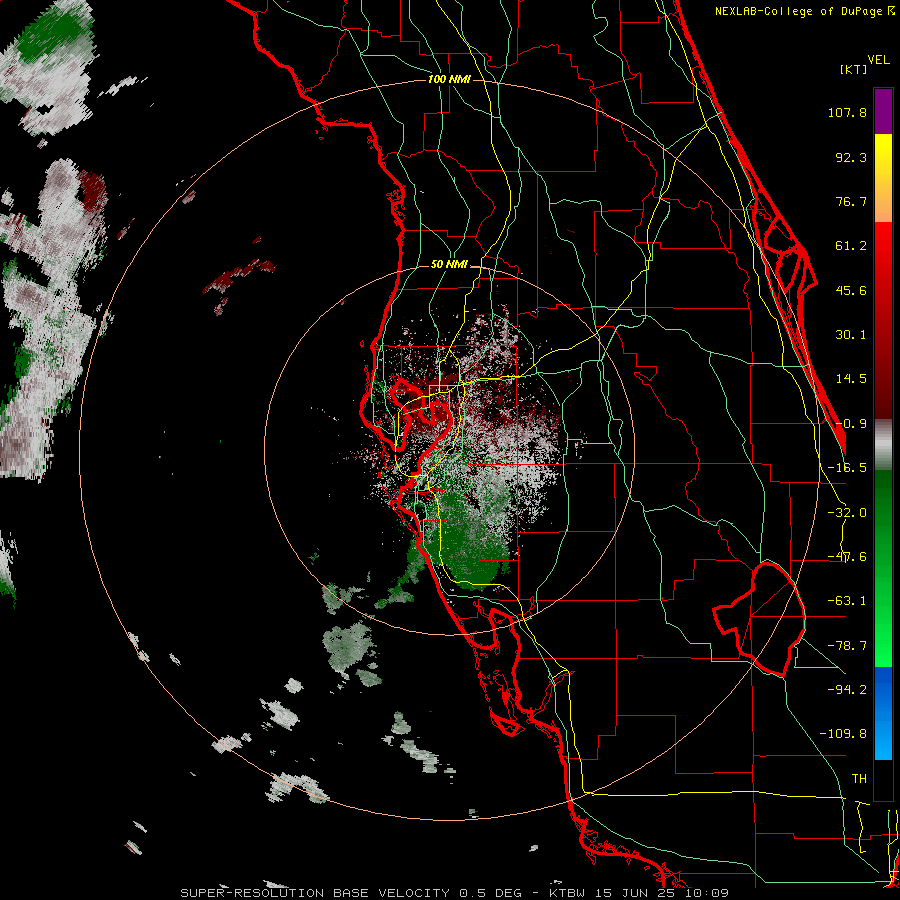Select the 15 JUN 25 date text
900x900 pixels.
pyautogui.click(x=637, y=893)
